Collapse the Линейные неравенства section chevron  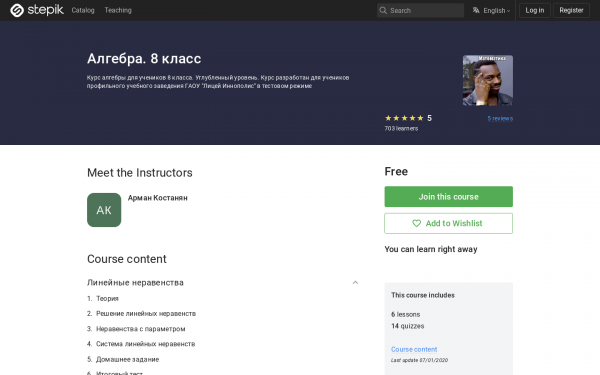(355, 282)
